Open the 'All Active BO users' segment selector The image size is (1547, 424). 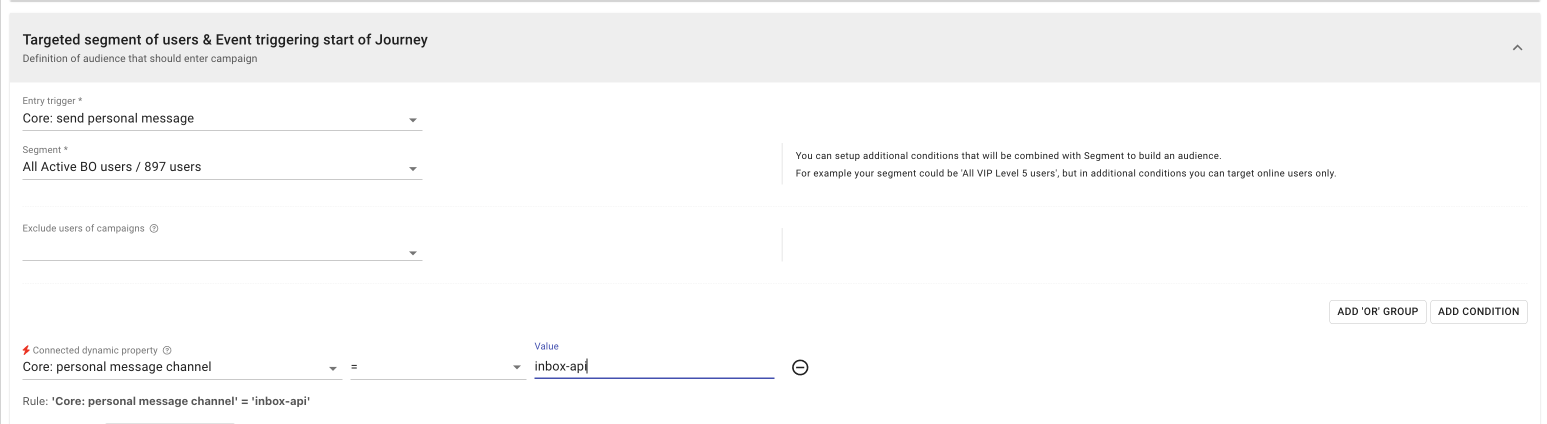point(210,167)
